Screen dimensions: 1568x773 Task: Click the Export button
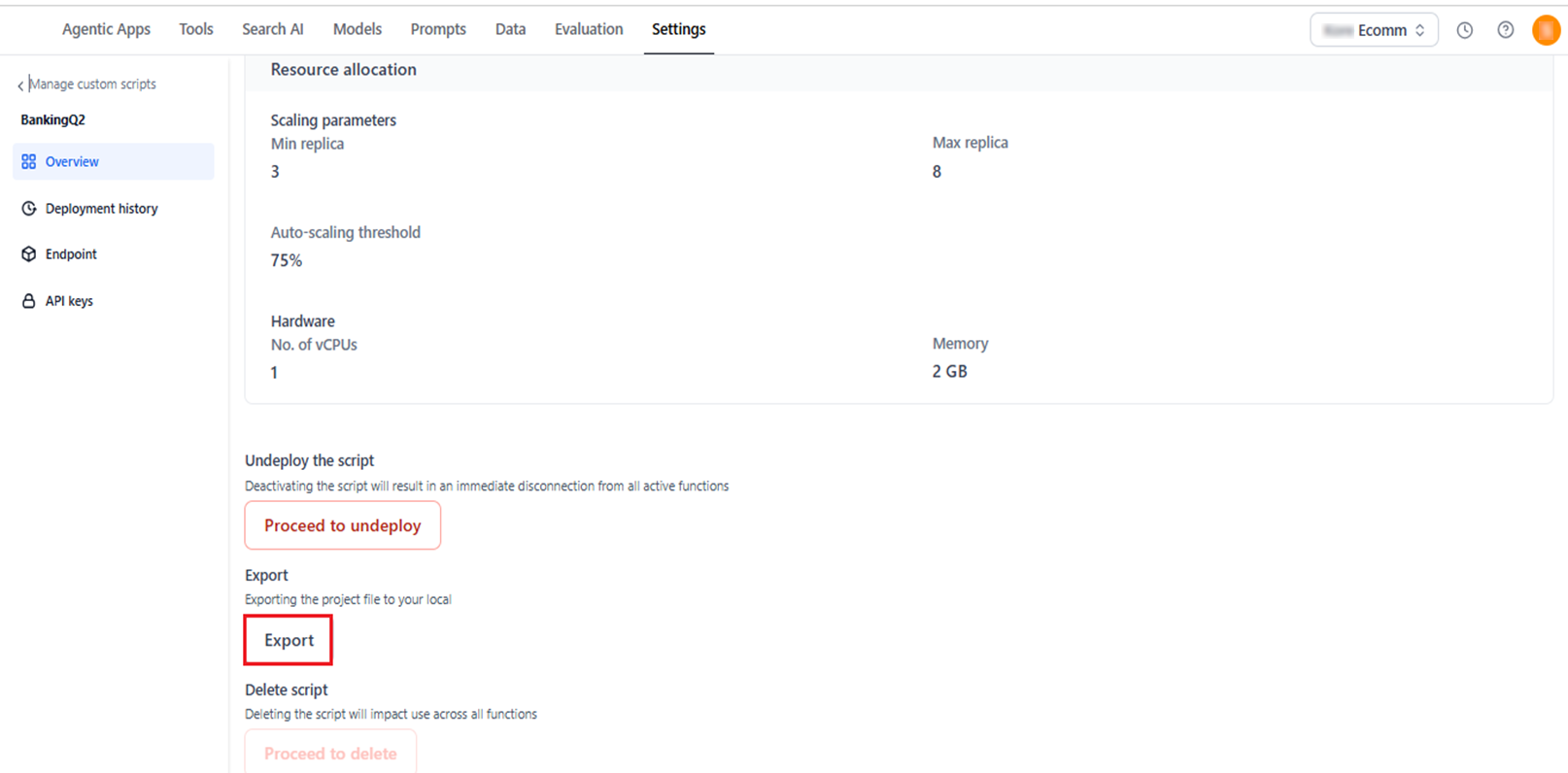coord(289,640)
